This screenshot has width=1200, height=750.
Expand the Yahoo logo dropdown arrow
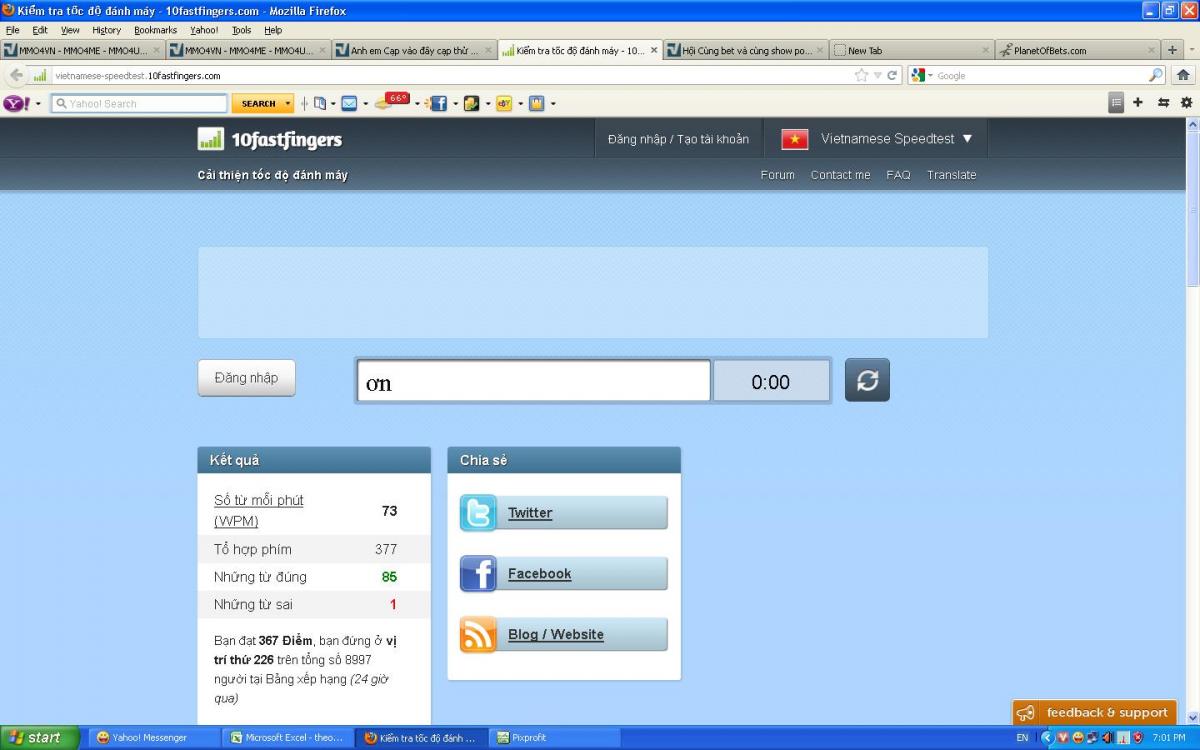pyautogui.click(x=39, y=103)
